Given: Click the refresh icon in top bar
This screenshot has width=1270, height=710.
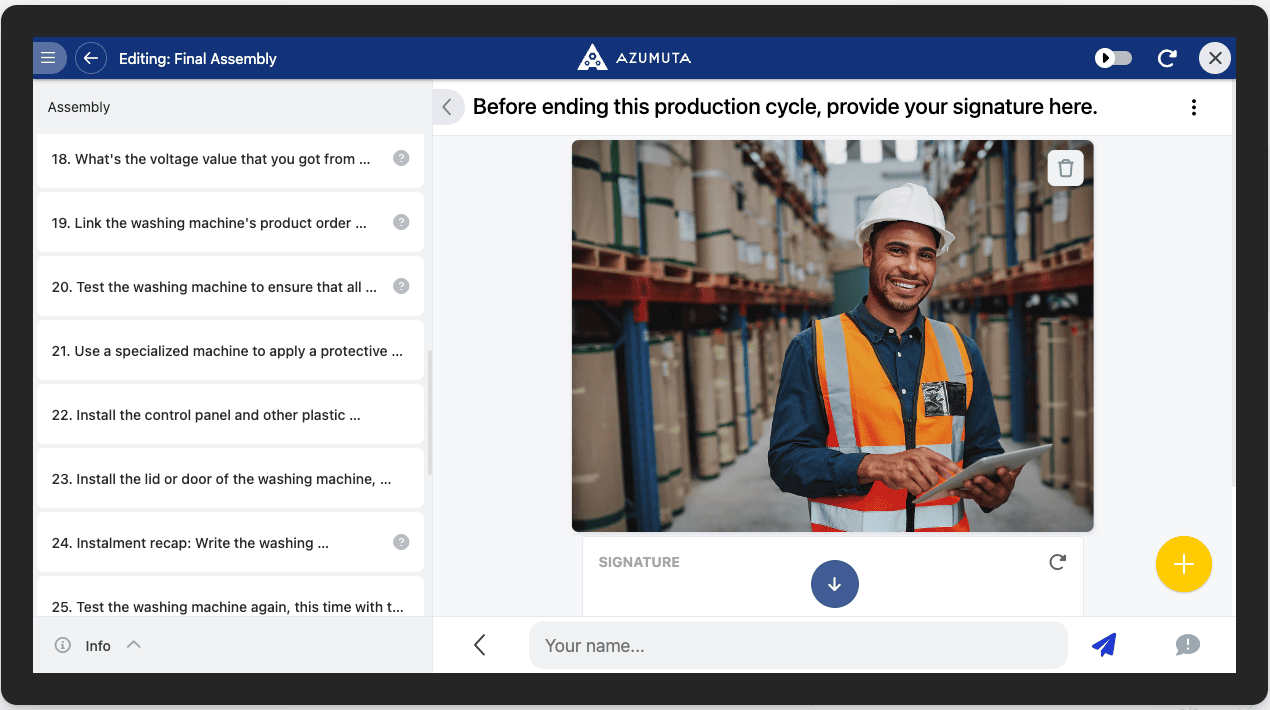Looking at the screenshot, I should coord(1166,58).
